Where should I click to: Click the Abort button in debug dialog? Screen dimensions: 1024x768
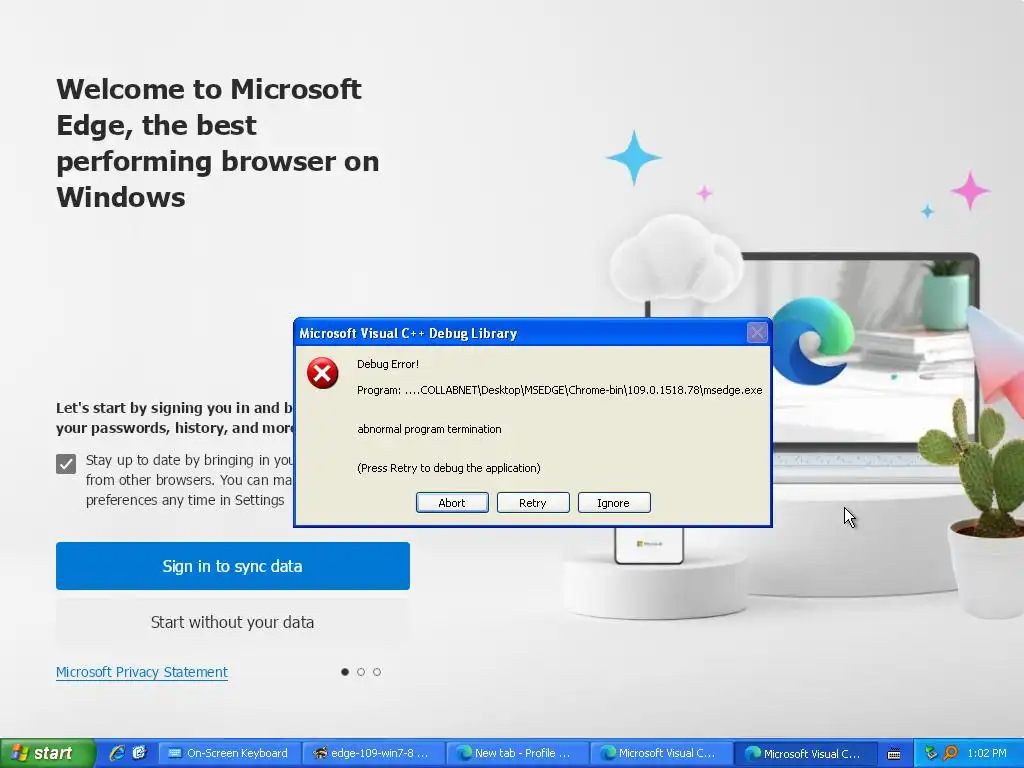click(x=452, y=503)
